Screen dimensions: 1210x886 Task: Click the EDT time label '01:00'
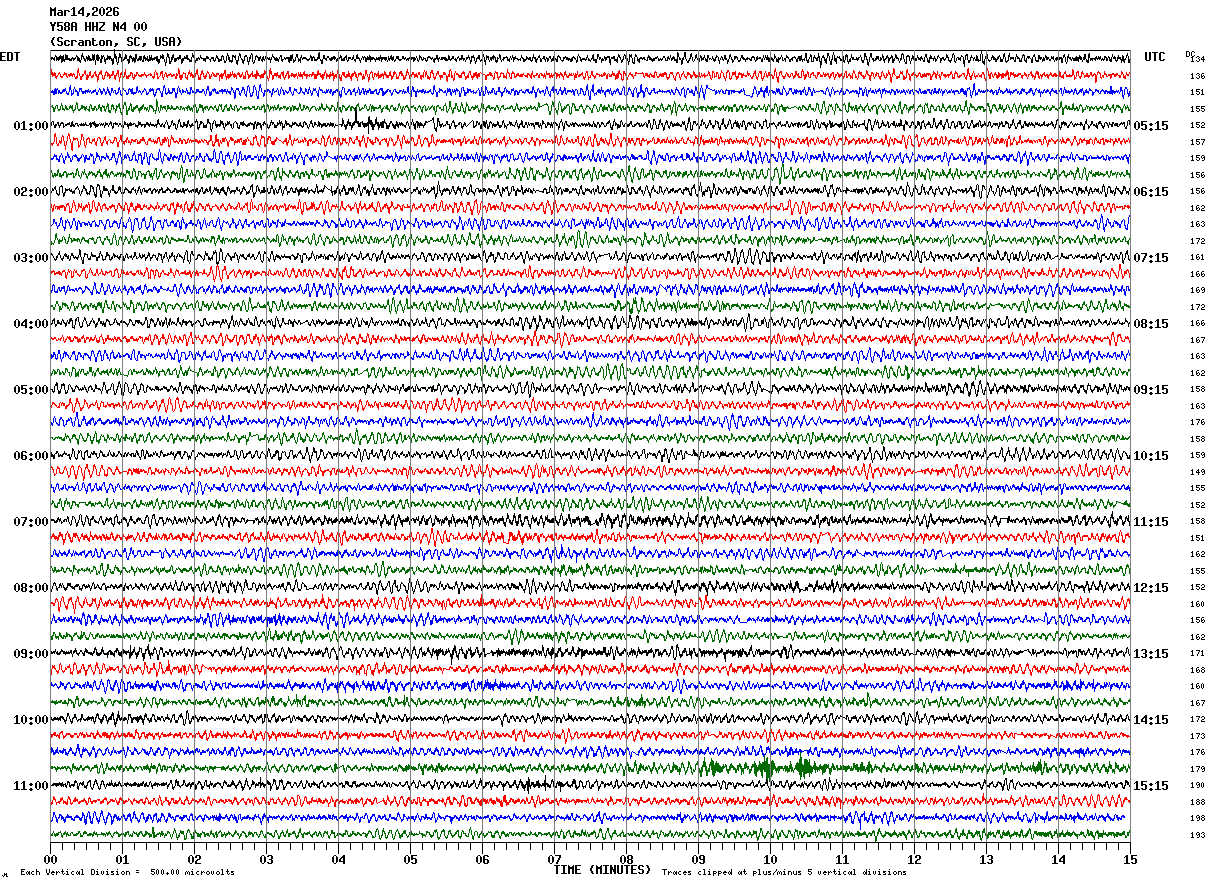30,126
